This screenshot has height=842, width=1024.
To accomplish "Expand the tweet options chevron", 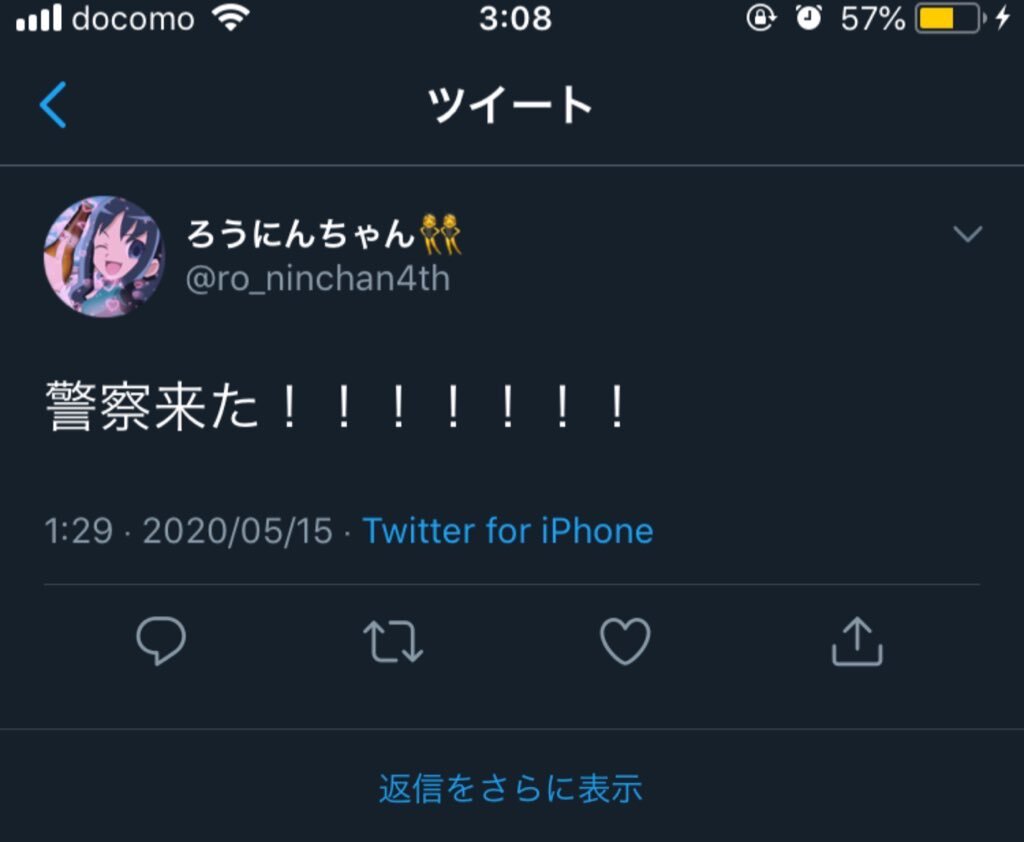I will pyautogui.click(x=967, y=233).
